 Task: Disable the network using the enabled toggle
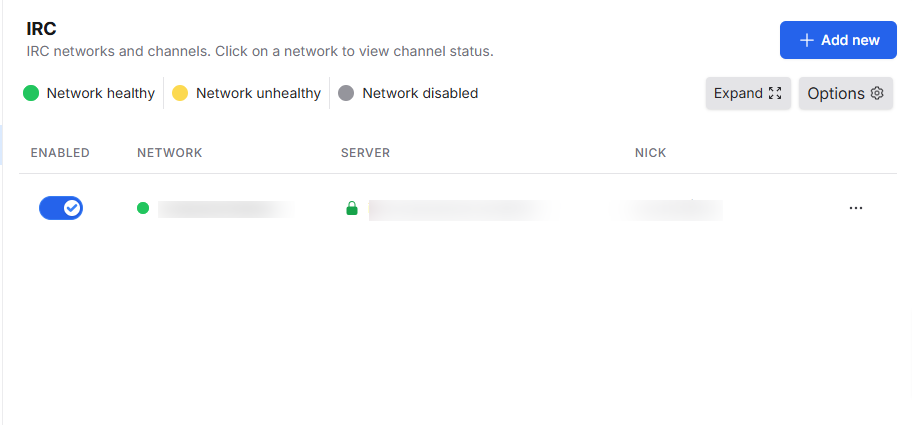(x=61, y=208)
